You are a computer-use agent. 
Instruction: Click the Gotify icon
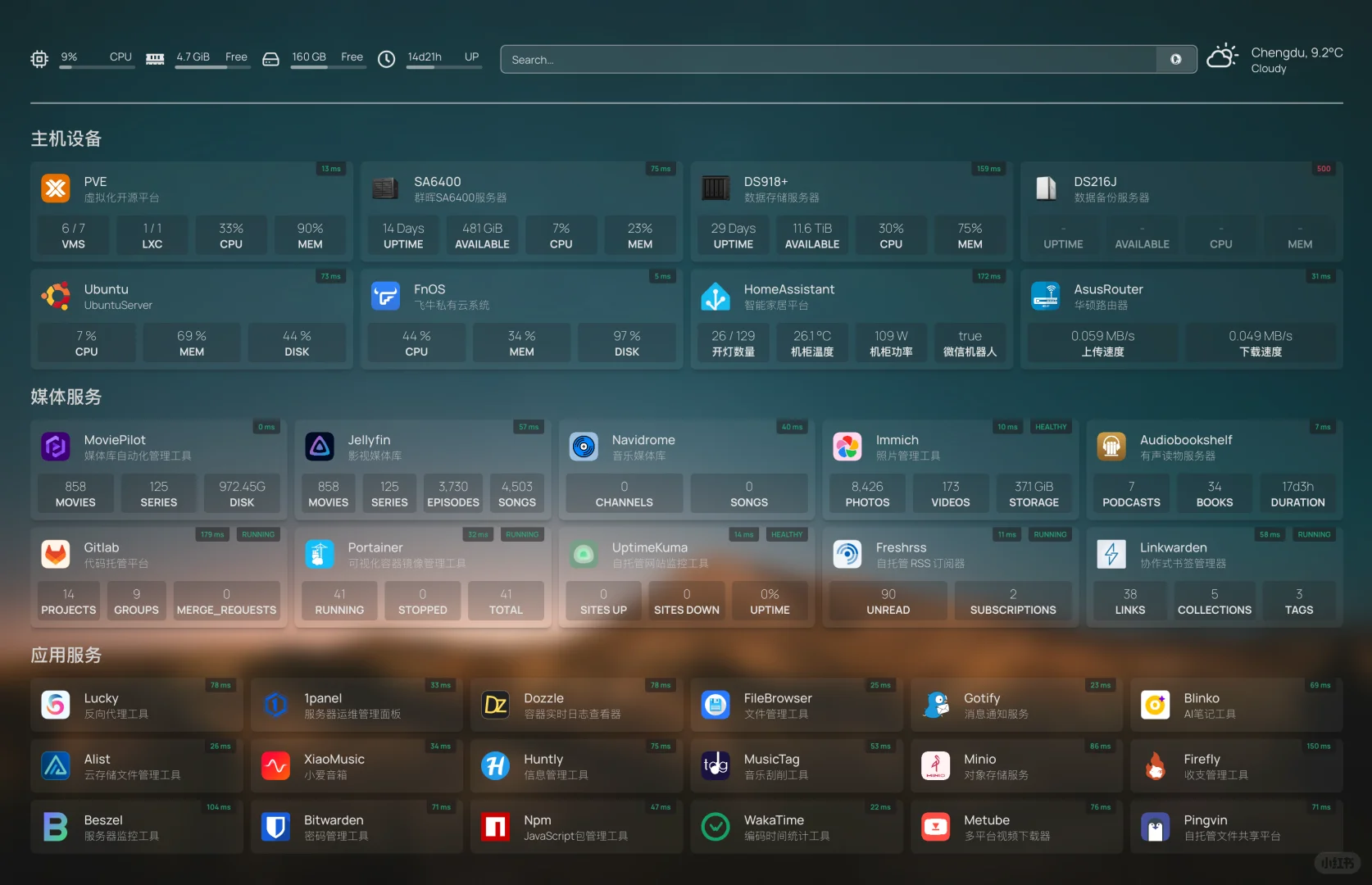pyautogui.click(x=936, y=705)
